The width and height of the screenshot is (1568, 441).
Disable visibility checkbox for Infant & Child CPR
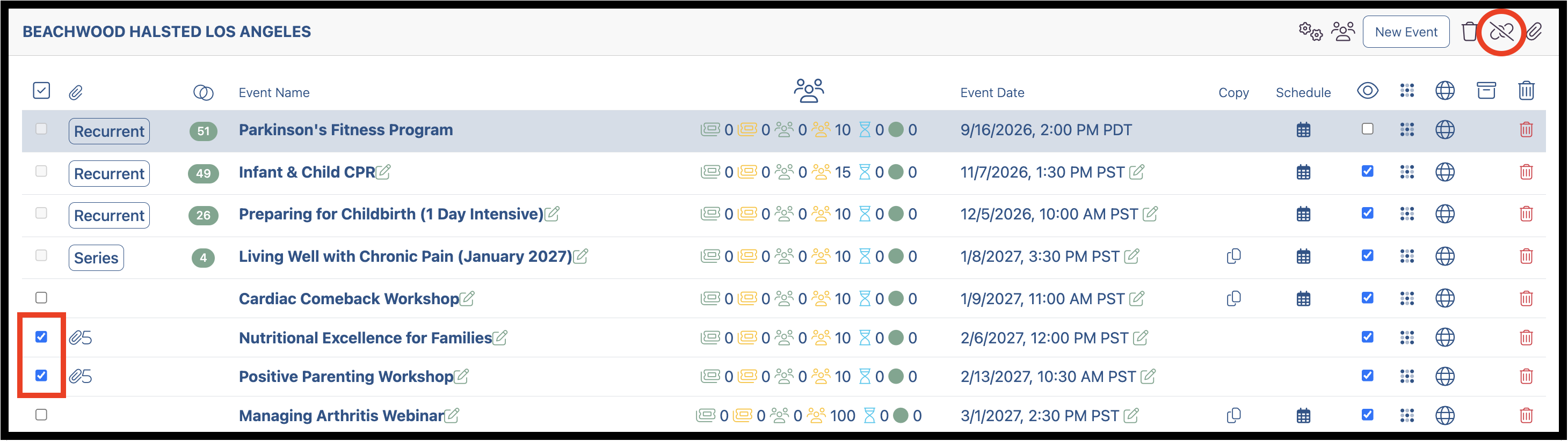pos(1368,172)
